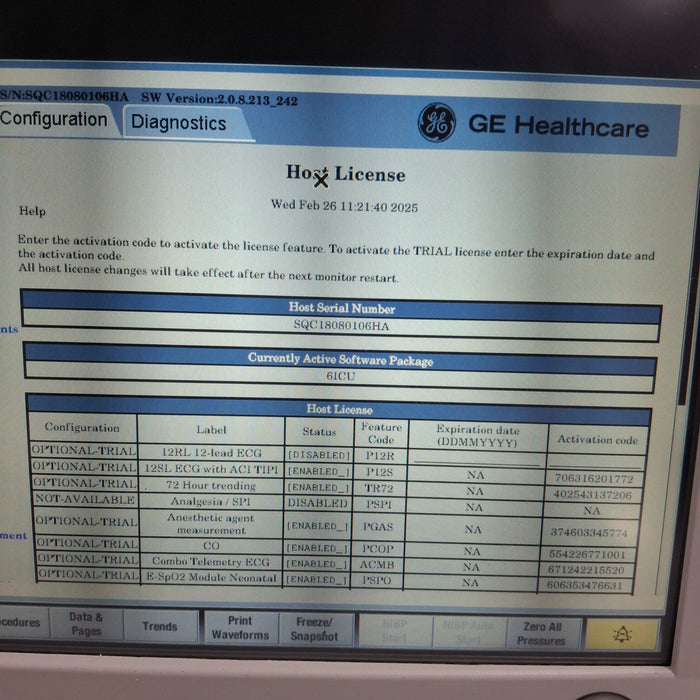Click active software package value 6ICU

pyautogui.click(x=341, y=376)
